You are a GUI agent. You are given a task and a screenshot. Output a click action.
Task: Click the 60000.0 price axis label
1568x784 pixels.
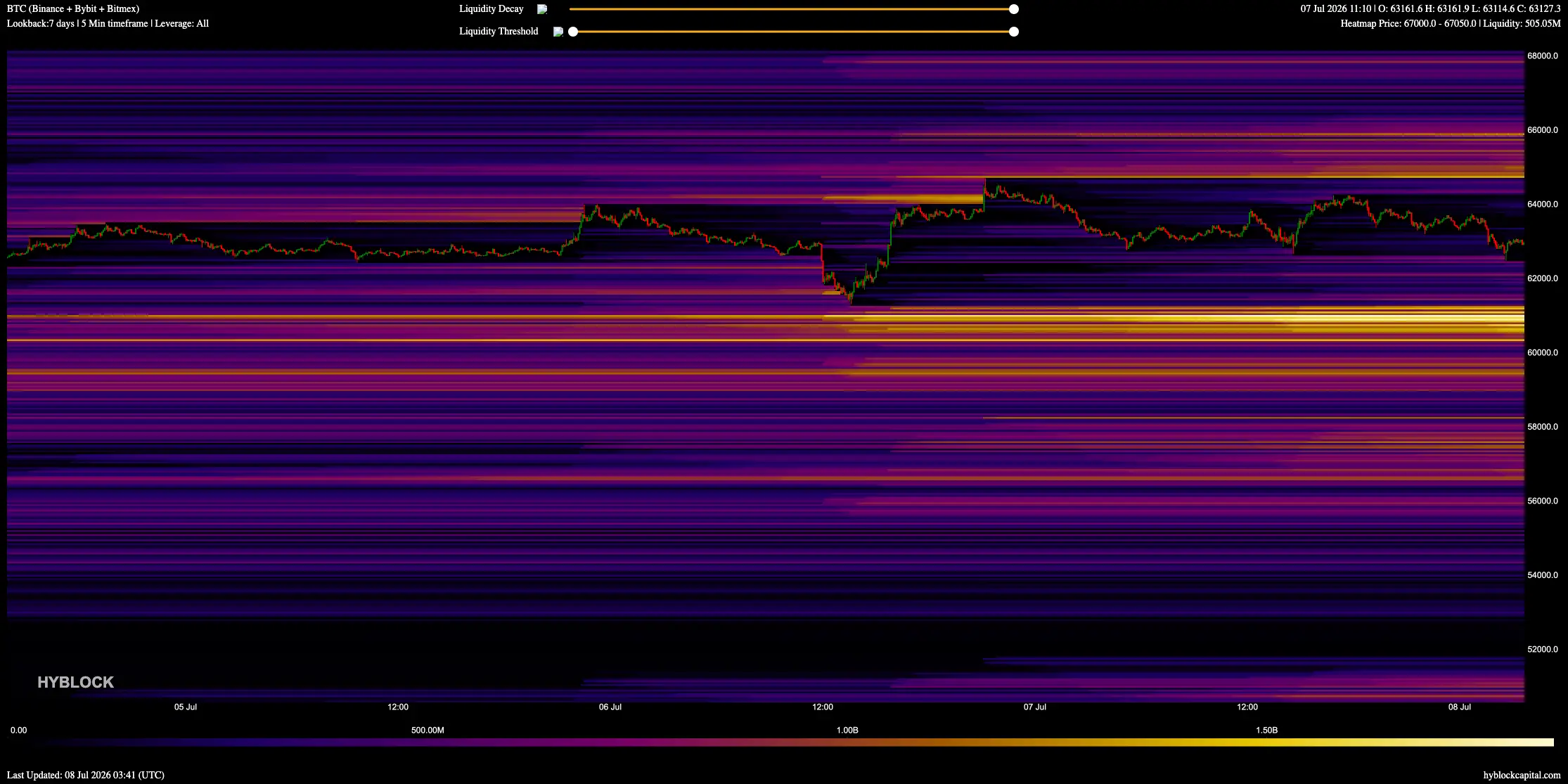tap(1542, 353)
